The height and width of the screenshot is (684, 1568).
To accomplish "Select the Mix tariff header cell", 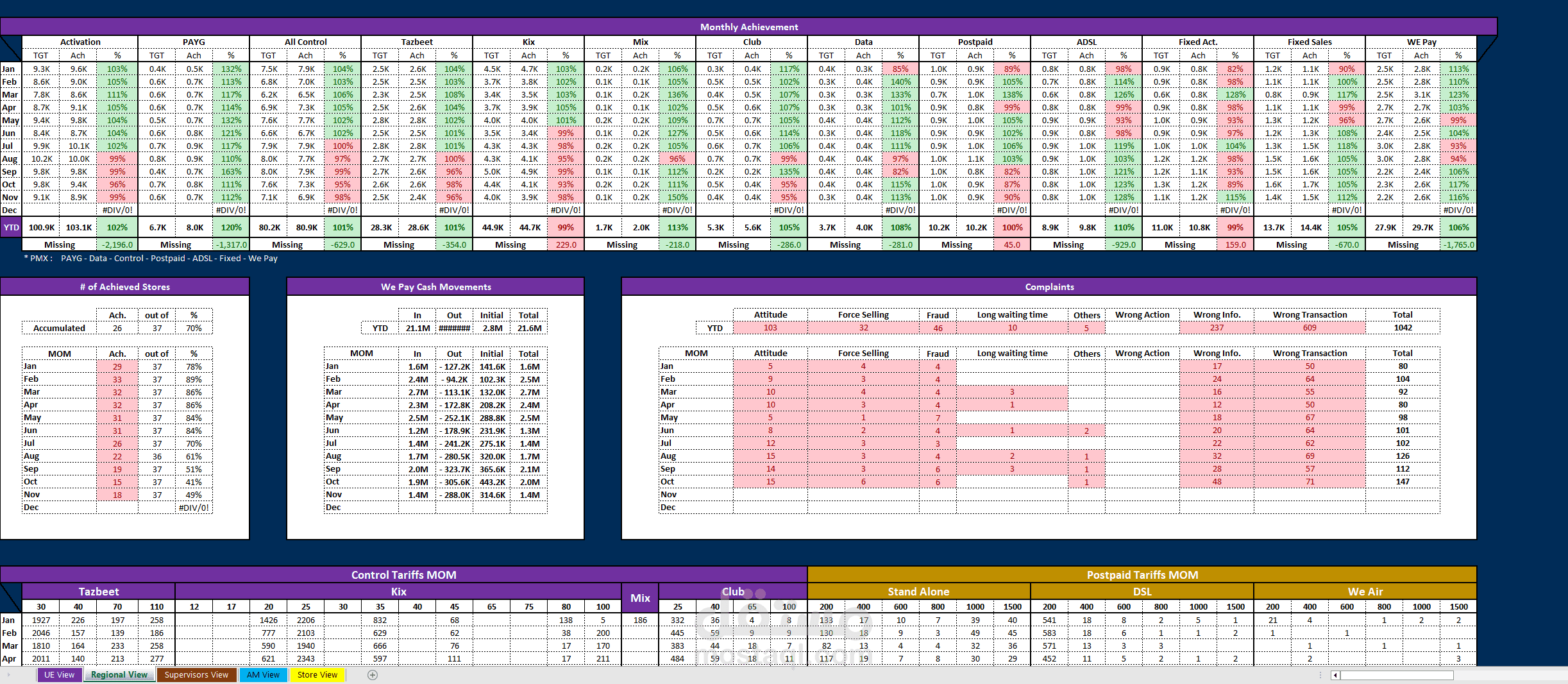I will 640,598.
